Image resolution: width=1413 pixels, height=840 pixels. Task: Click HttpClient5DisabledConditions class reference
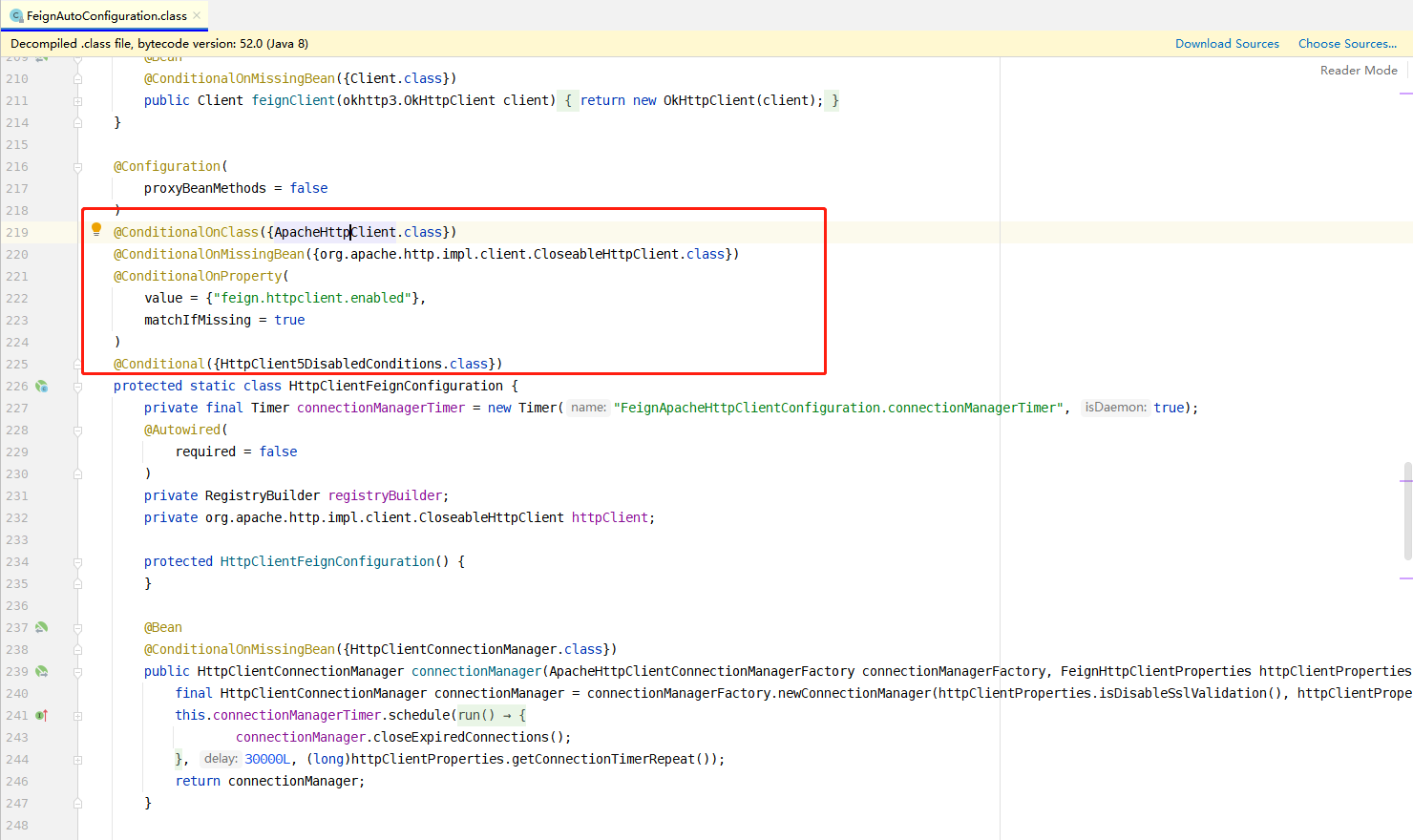click(x=331, y=364)
